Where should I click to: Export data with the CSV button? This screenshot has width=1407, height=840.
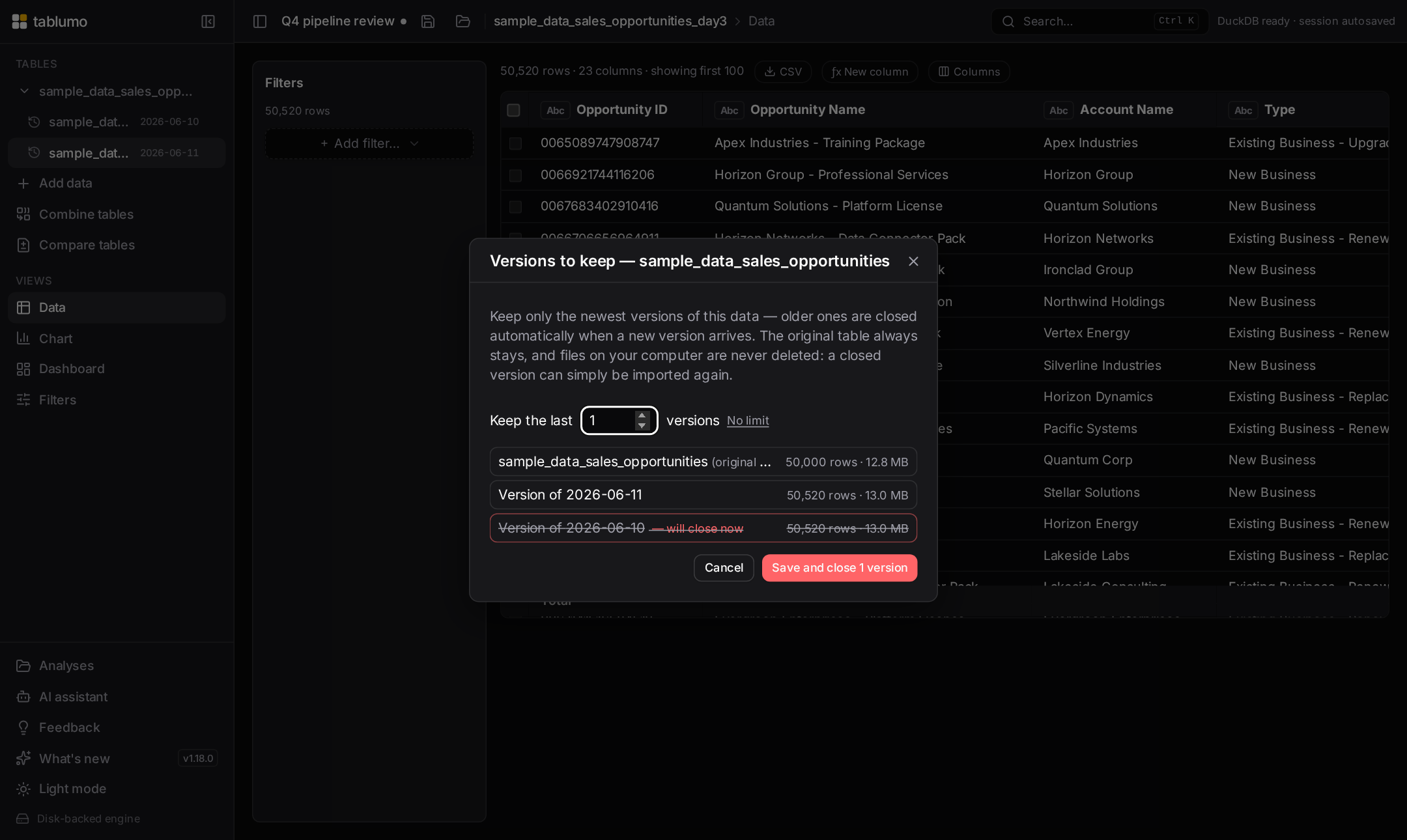tap(783, 72)
